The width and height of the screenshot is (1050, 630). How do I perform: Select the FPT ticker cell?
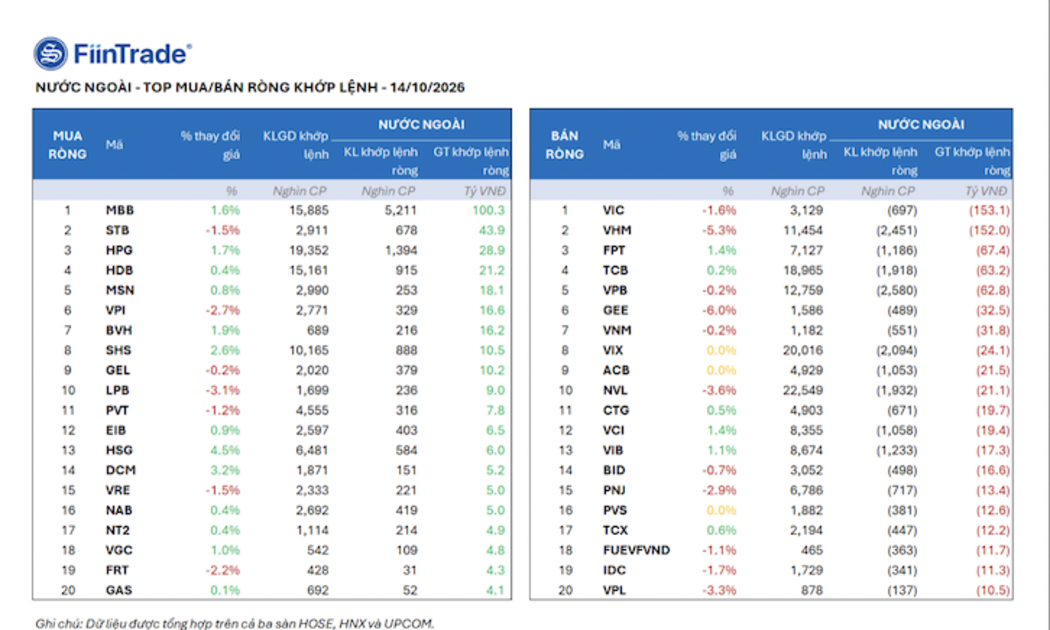[614, 250]
